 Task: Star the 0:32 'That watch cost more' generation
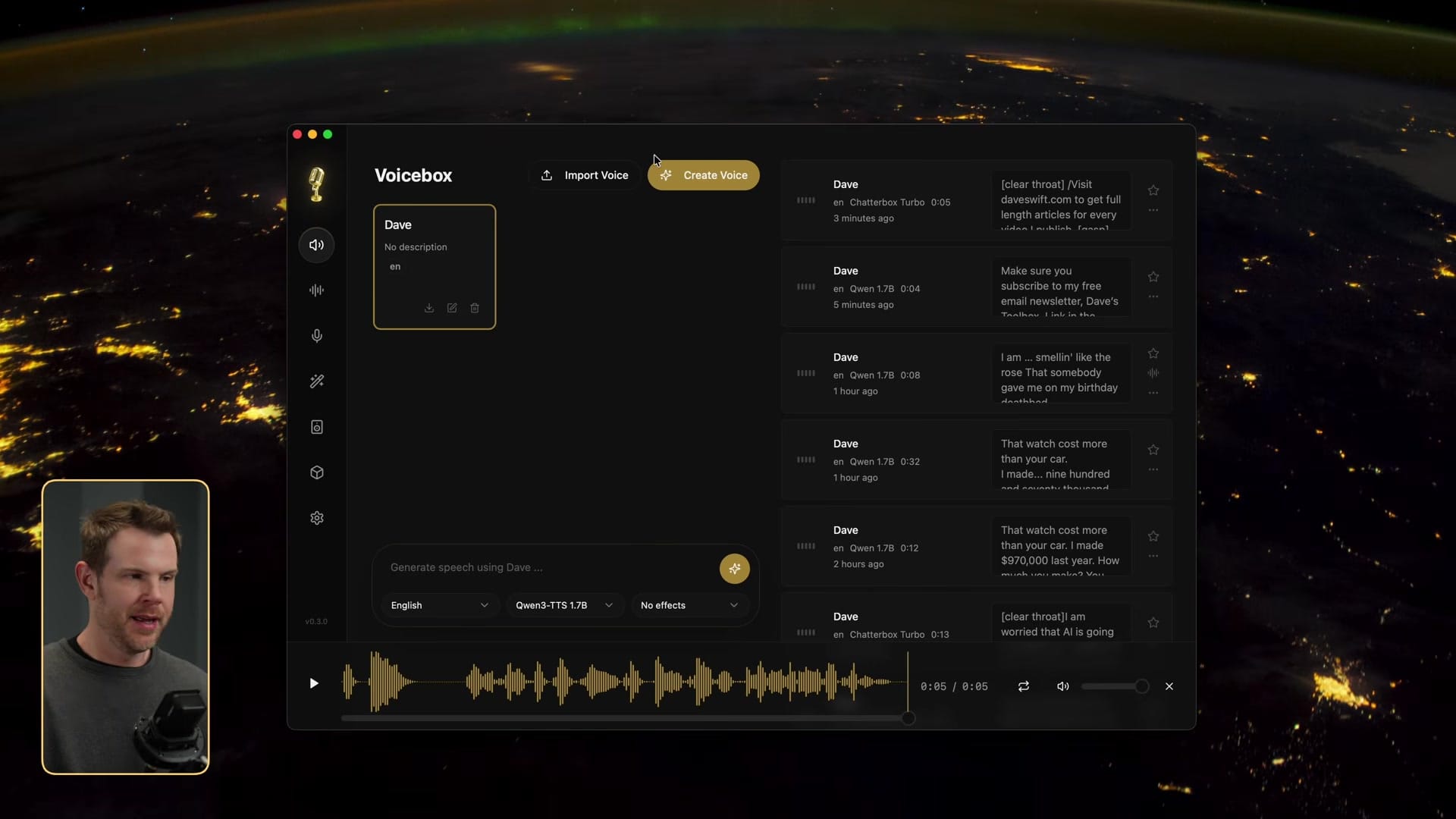click(x=1153, y=450)
